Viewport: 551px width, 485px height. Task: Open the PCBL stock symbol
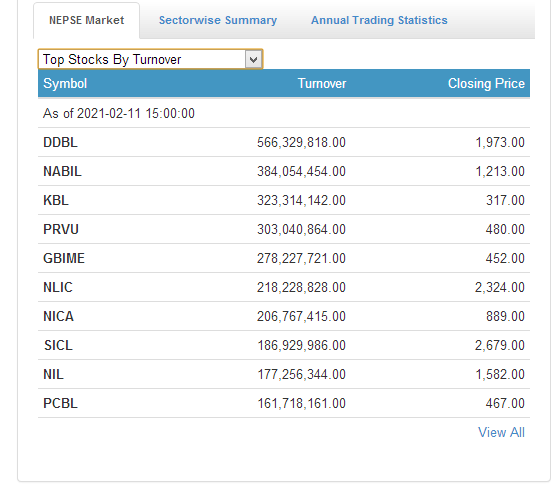coord(60,403)
